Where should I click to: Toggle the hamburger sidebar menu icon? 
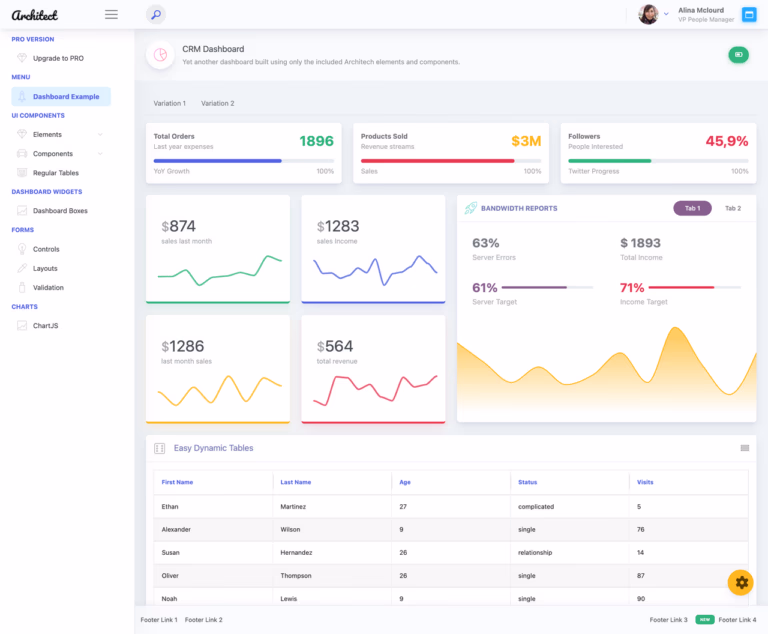click(x=111, y=15)
